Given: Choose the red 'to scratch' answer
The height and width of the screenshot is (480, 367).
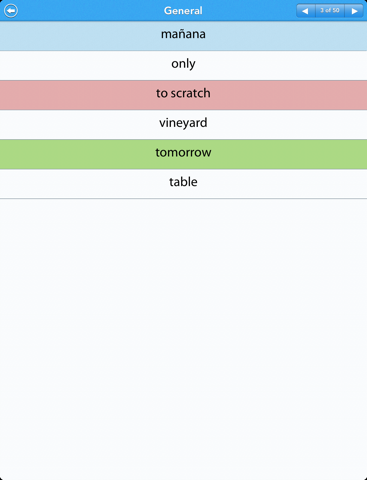Looking at the screenshot, I should (183, 95).
